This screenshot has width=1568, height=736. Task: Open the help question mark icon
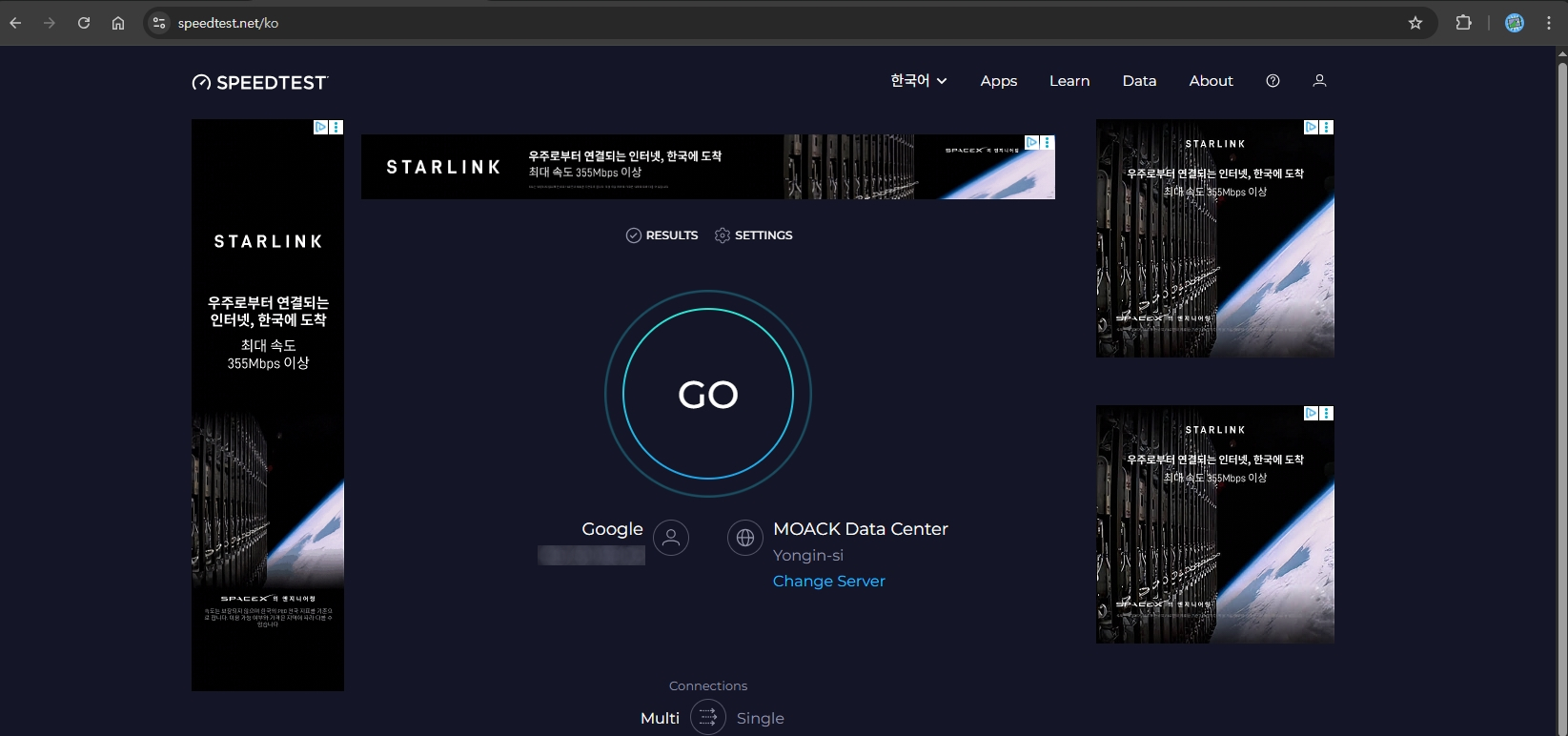(x=1273, y=81)
